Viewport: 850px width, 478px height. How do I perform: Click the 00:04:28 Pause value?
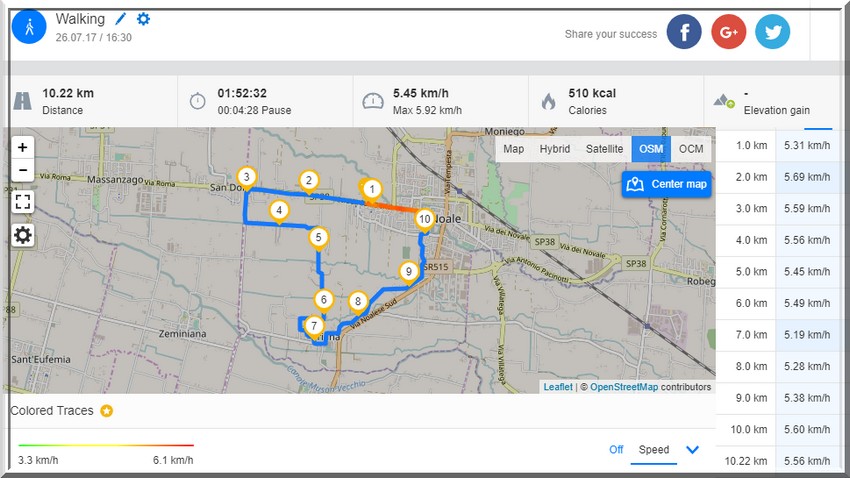tap(254, 111)
